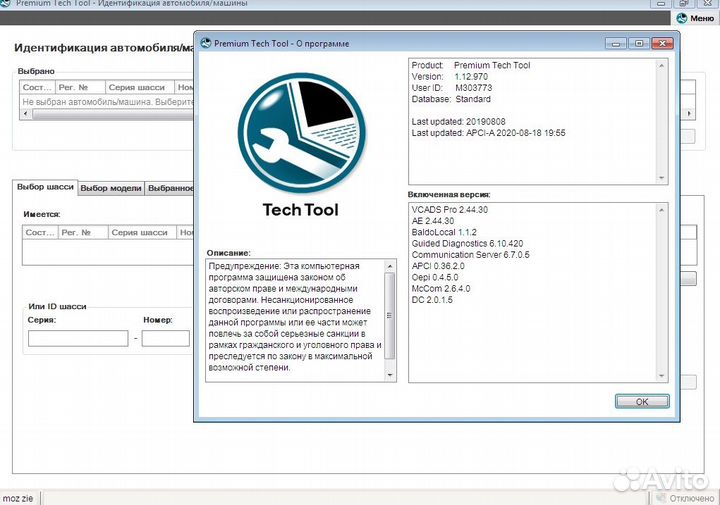Switch to the Выбор шасси tab
The height and width of the screenshot is (505, 720).
coord(46,187)
